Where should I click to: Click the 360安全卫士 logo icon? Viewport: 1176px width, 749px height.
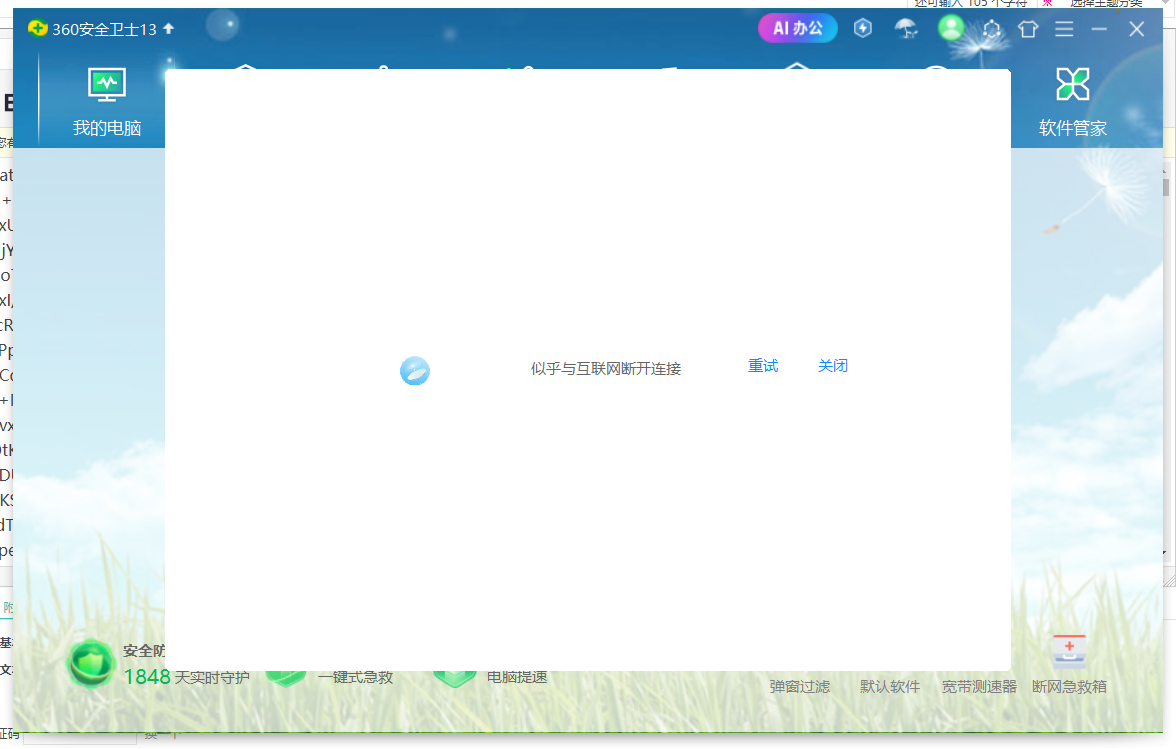click(x=37, y=28)
